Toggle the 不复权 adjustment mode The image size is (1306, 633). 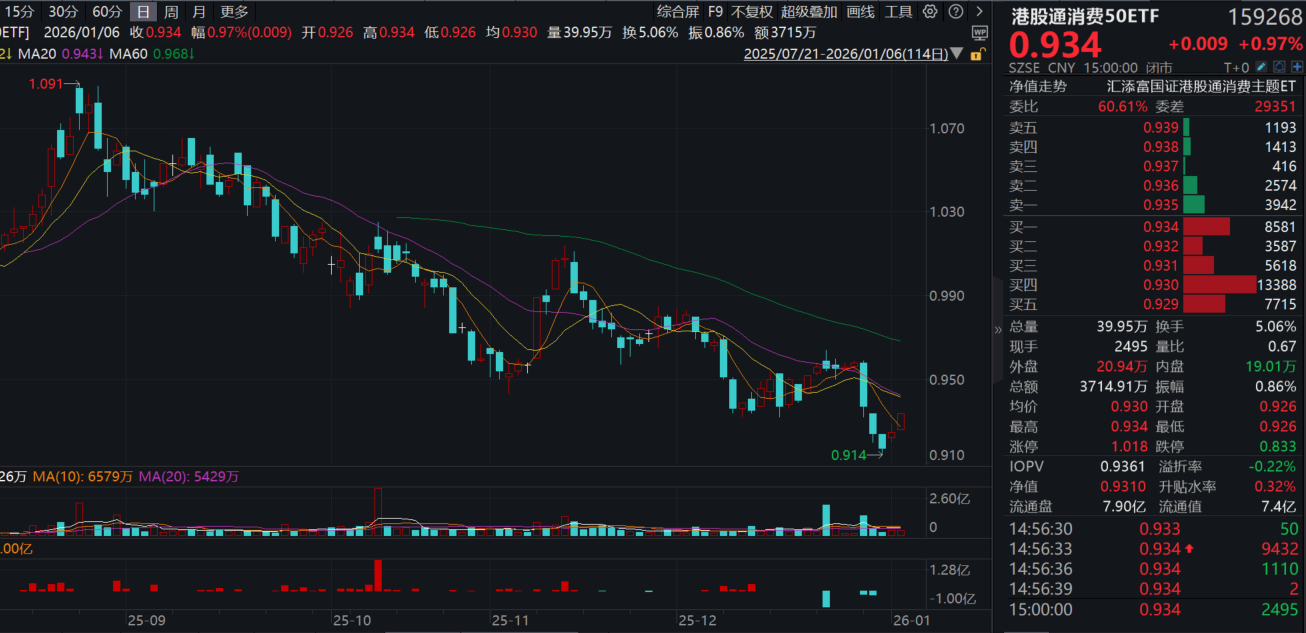[x=751, y=12]
